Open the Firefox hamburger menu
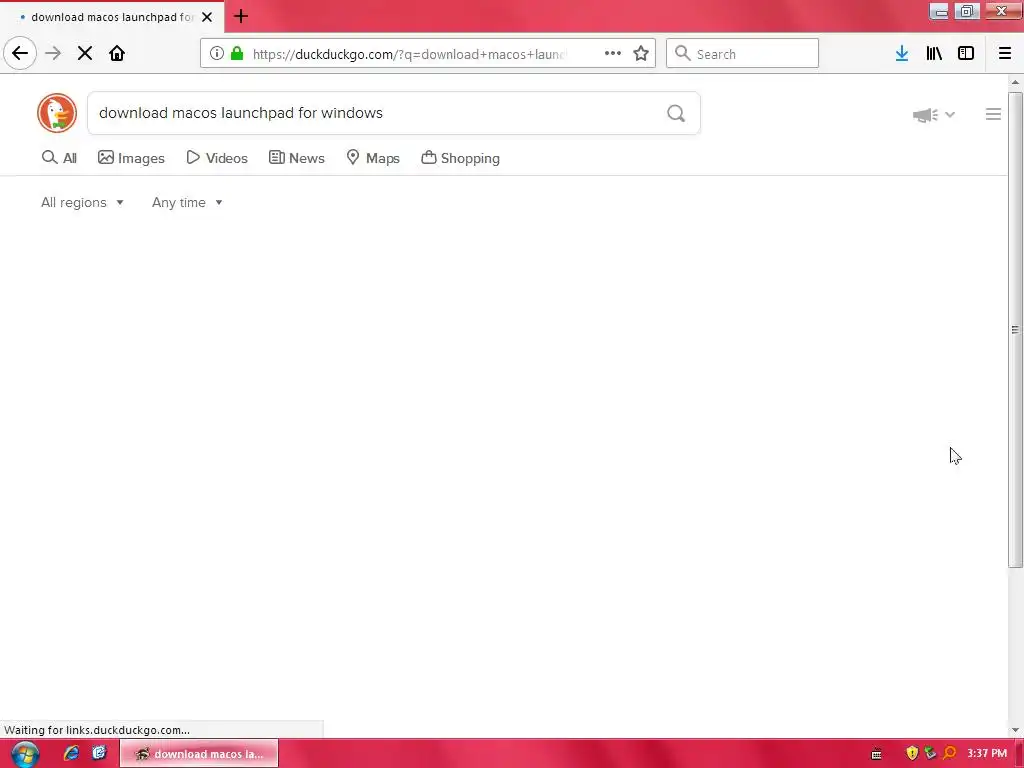Image resolution: width=1024 pixels, height=768 pixels. point(1005,54)
